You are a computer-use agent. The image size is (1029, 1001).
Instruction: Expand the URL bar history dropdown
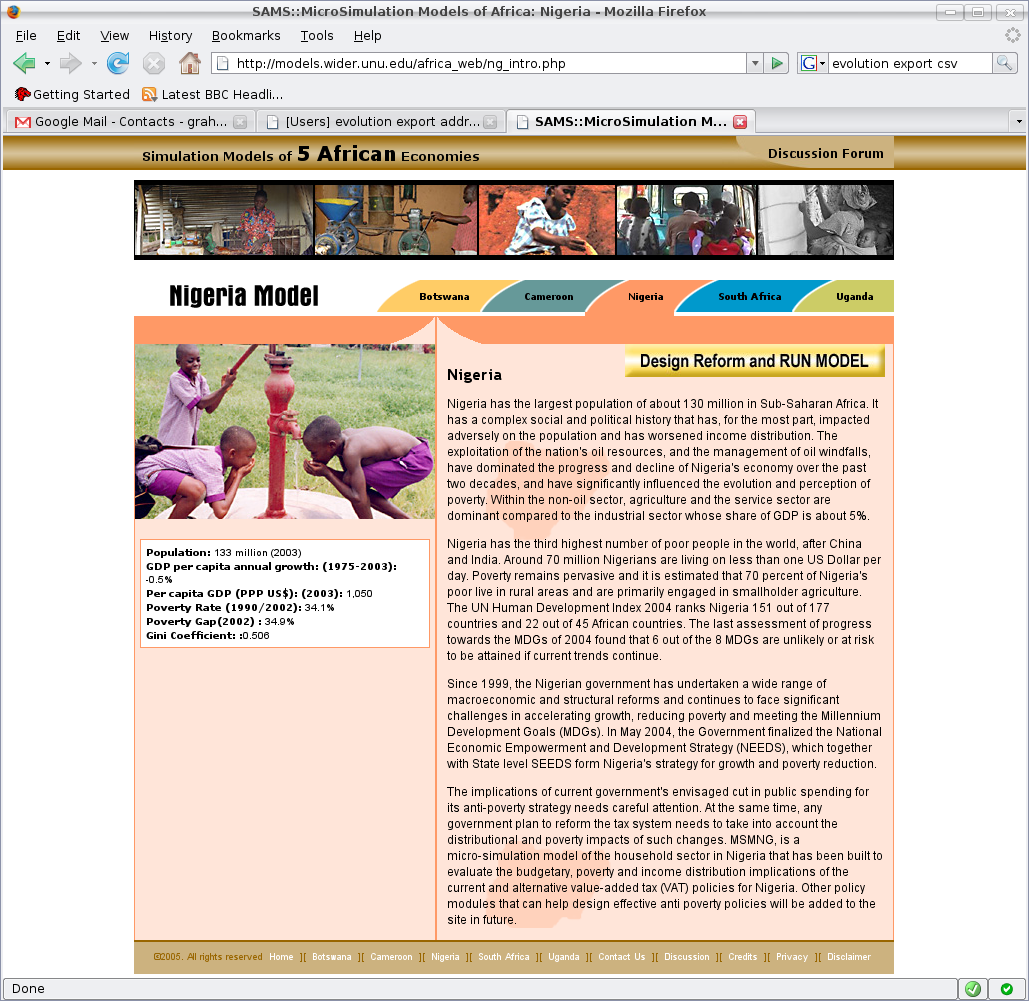[754, 64]
